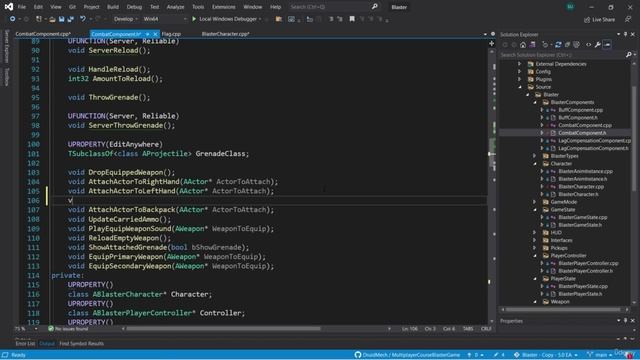Click the Local Windows Debugger button label
This screenshot has height=360, width=640.
228,19
